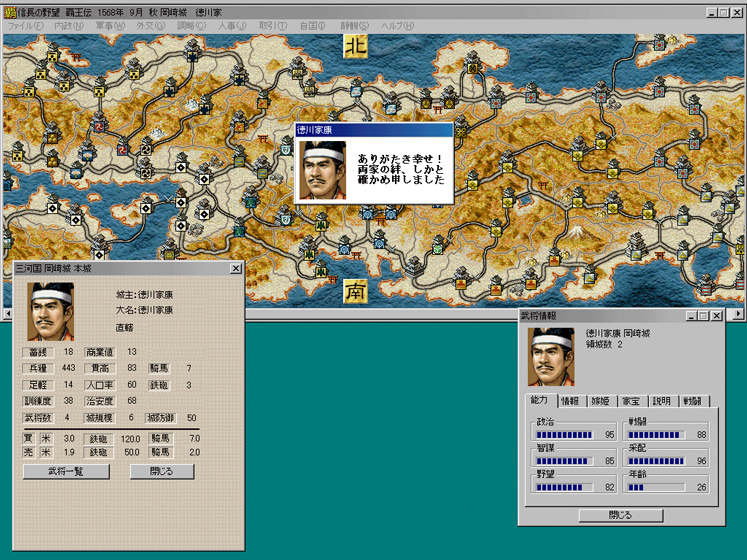The height and width of the screenshot is (560, 747).
Task: Click the 貫高 label
Action: [100, 368]
